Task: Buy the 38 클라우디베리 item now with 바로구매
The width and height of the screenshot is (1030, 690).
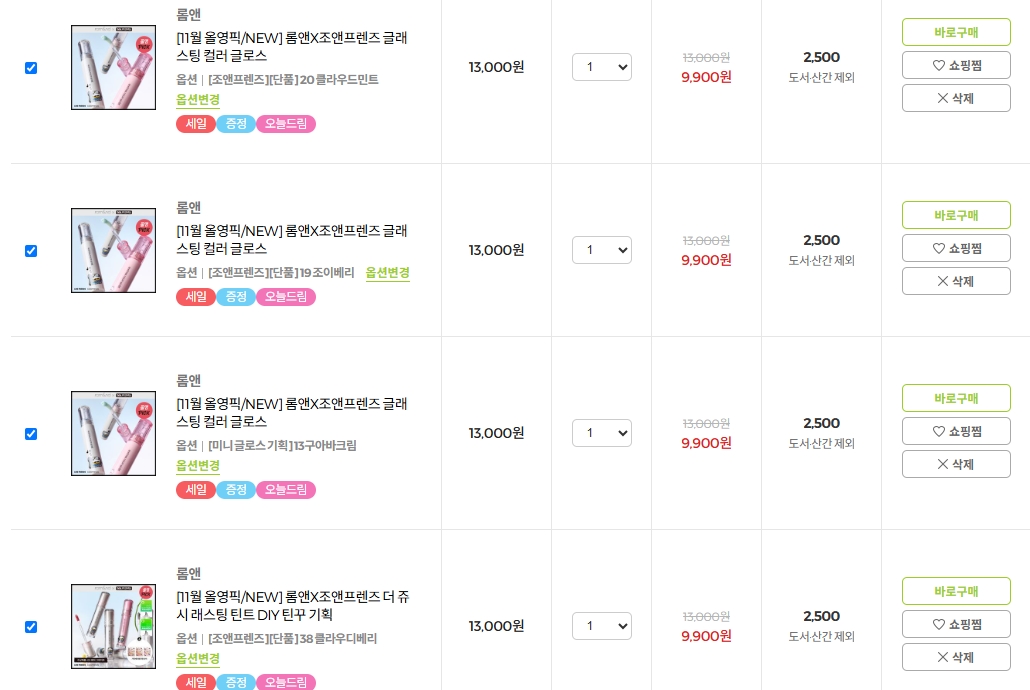Action: click(x=956, y=591)
